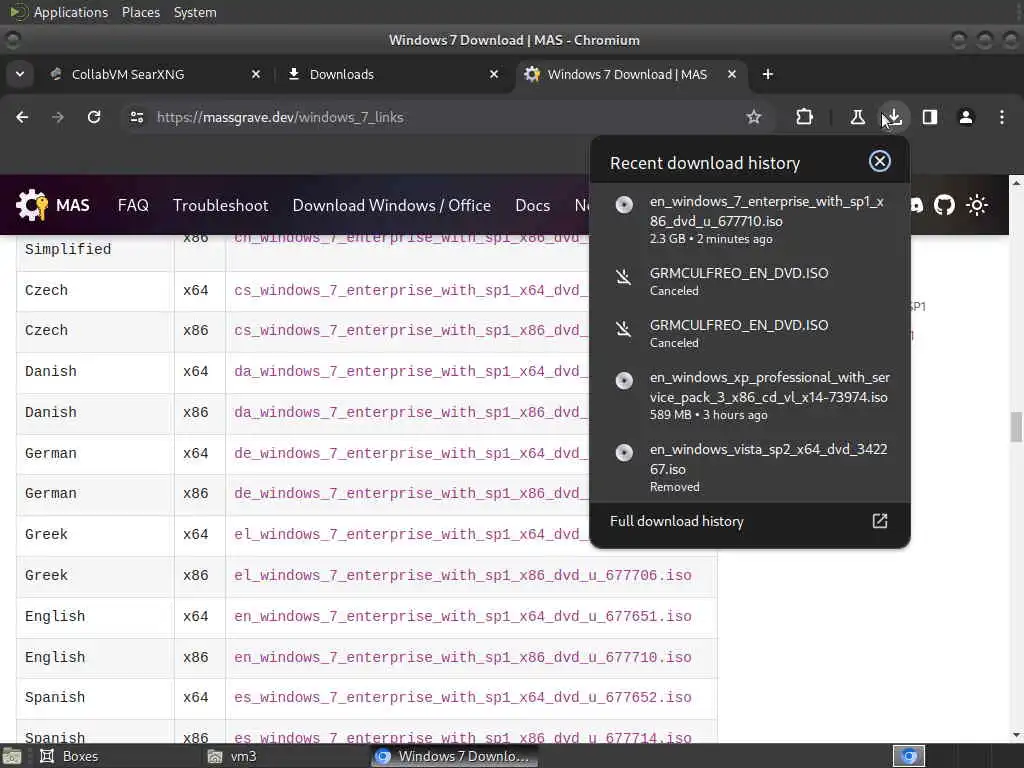Open the new tab plus button
The image size is (1024, 768).
pyautogui.click(x=768, y=74)
